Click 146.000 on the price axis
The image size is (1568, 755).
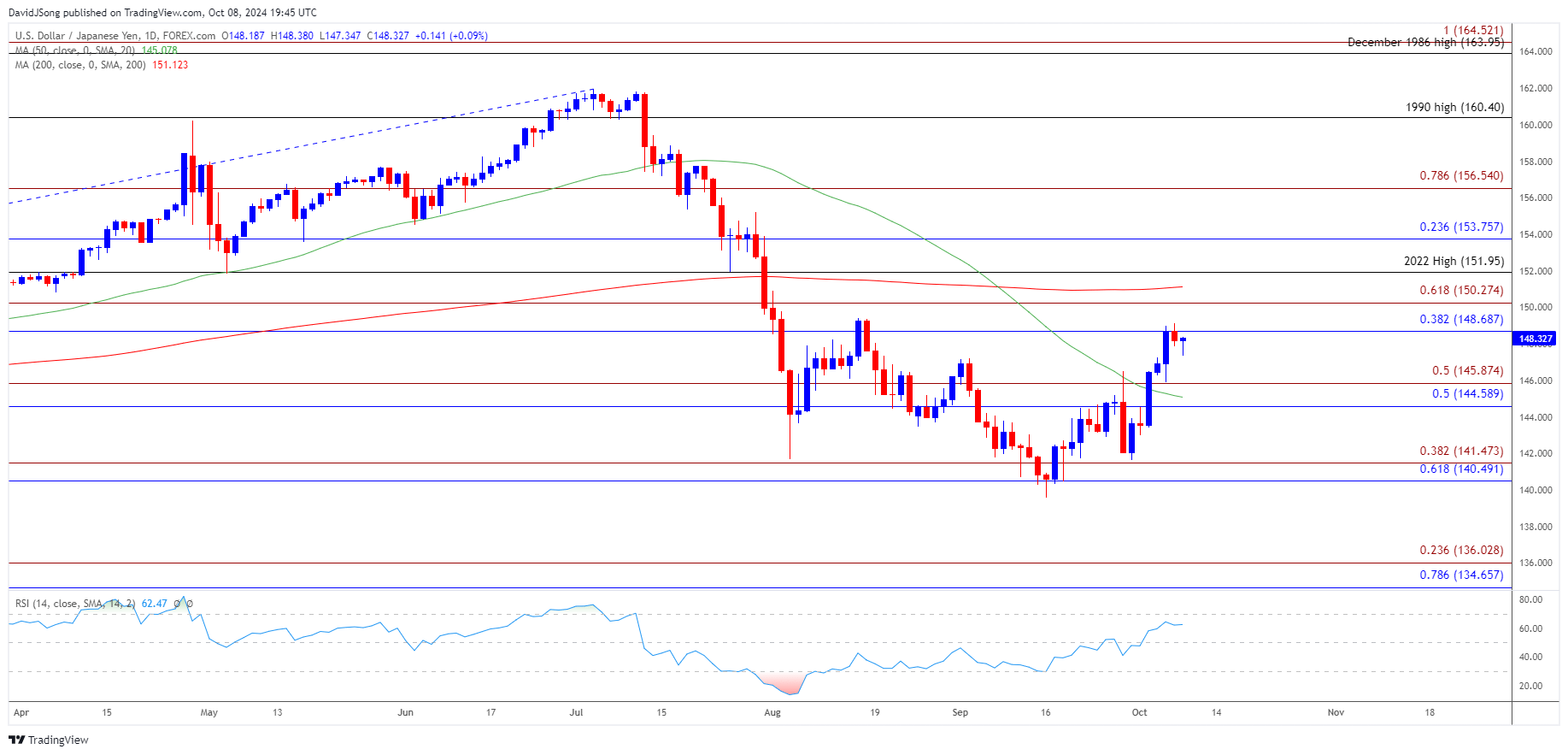tap(1535, 380)
